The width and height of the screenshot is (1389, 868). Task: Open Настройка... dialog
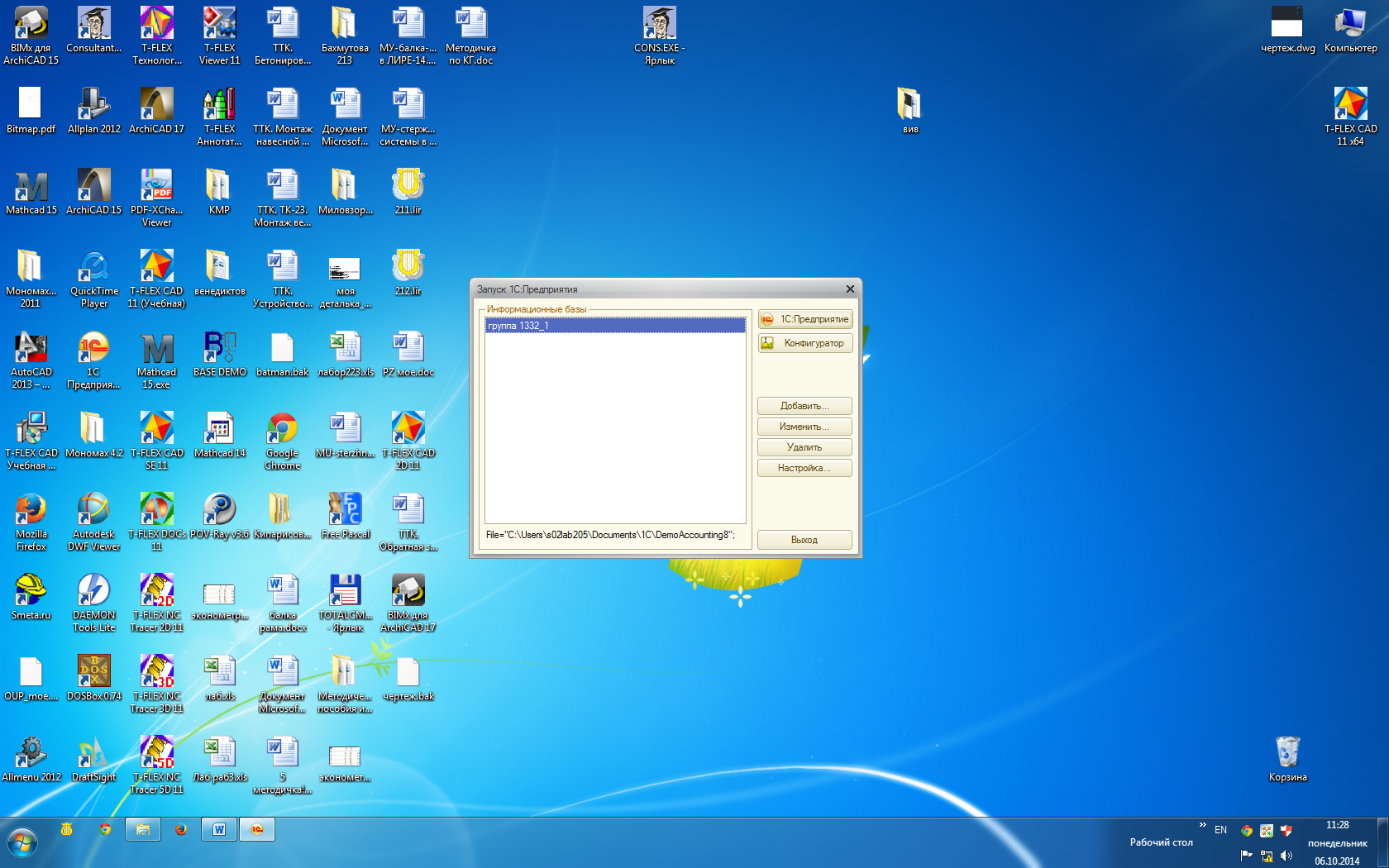click(804, 468)
